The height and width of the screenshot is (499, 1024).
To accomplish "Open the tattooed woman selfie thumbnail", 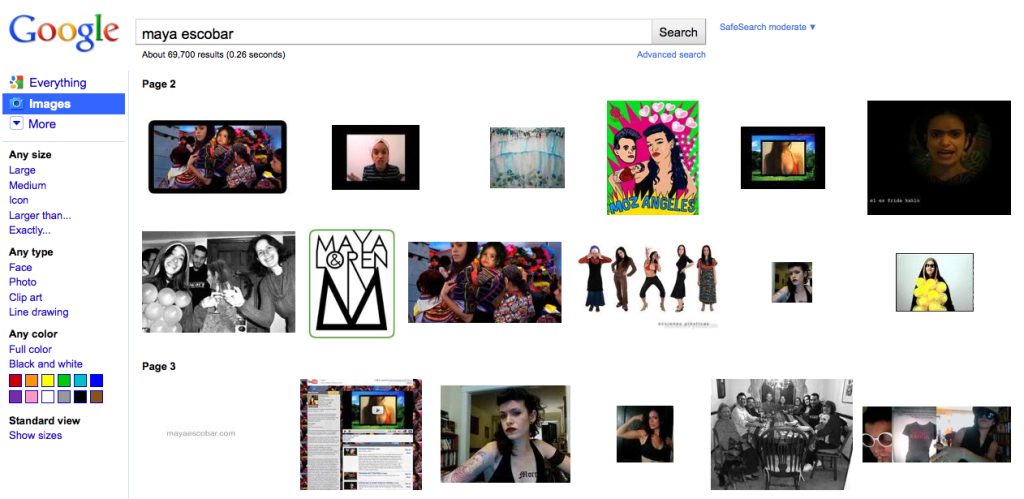I will click(x=505, y=434).
